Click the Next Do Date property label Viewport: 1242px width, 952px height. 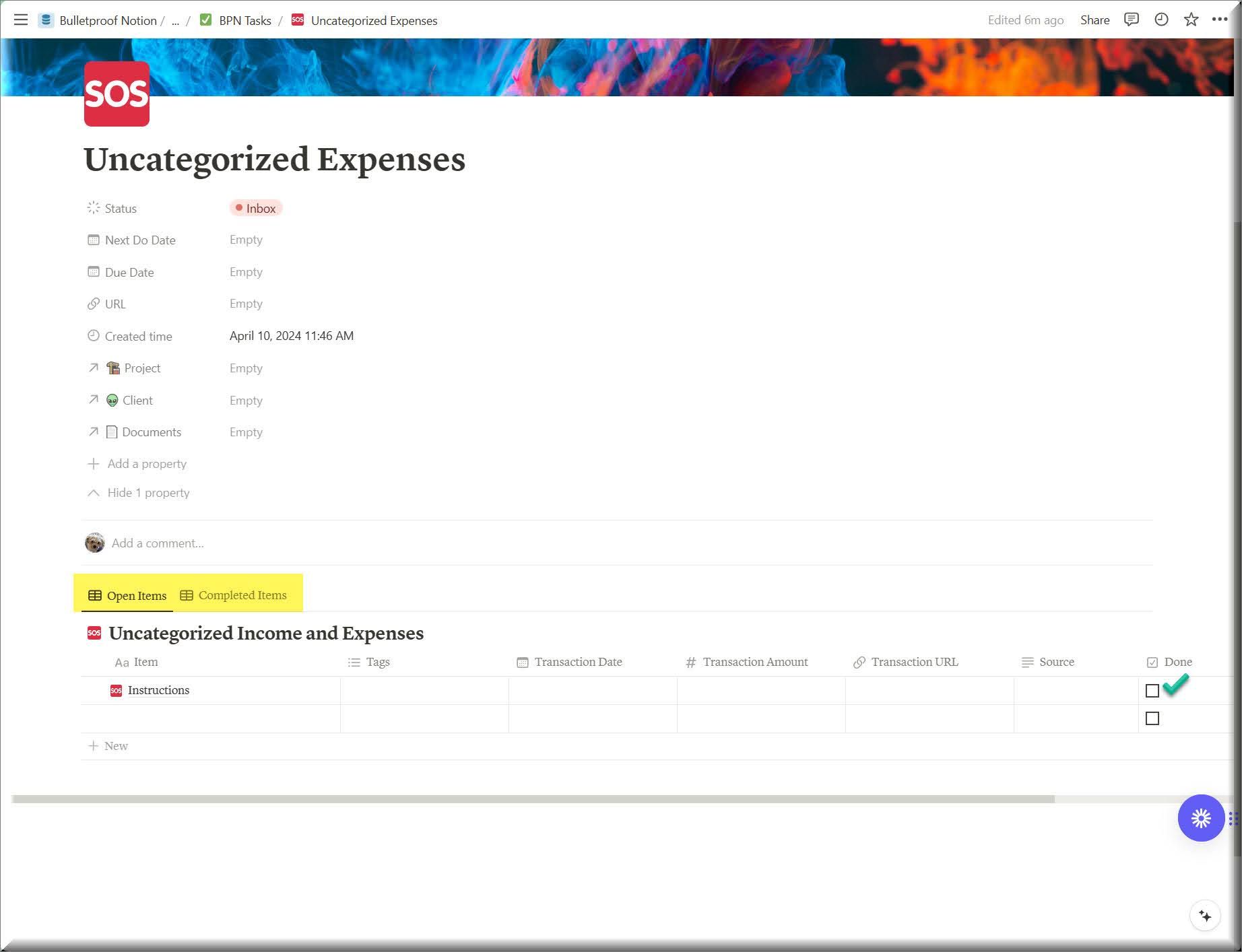coord(131,240)
